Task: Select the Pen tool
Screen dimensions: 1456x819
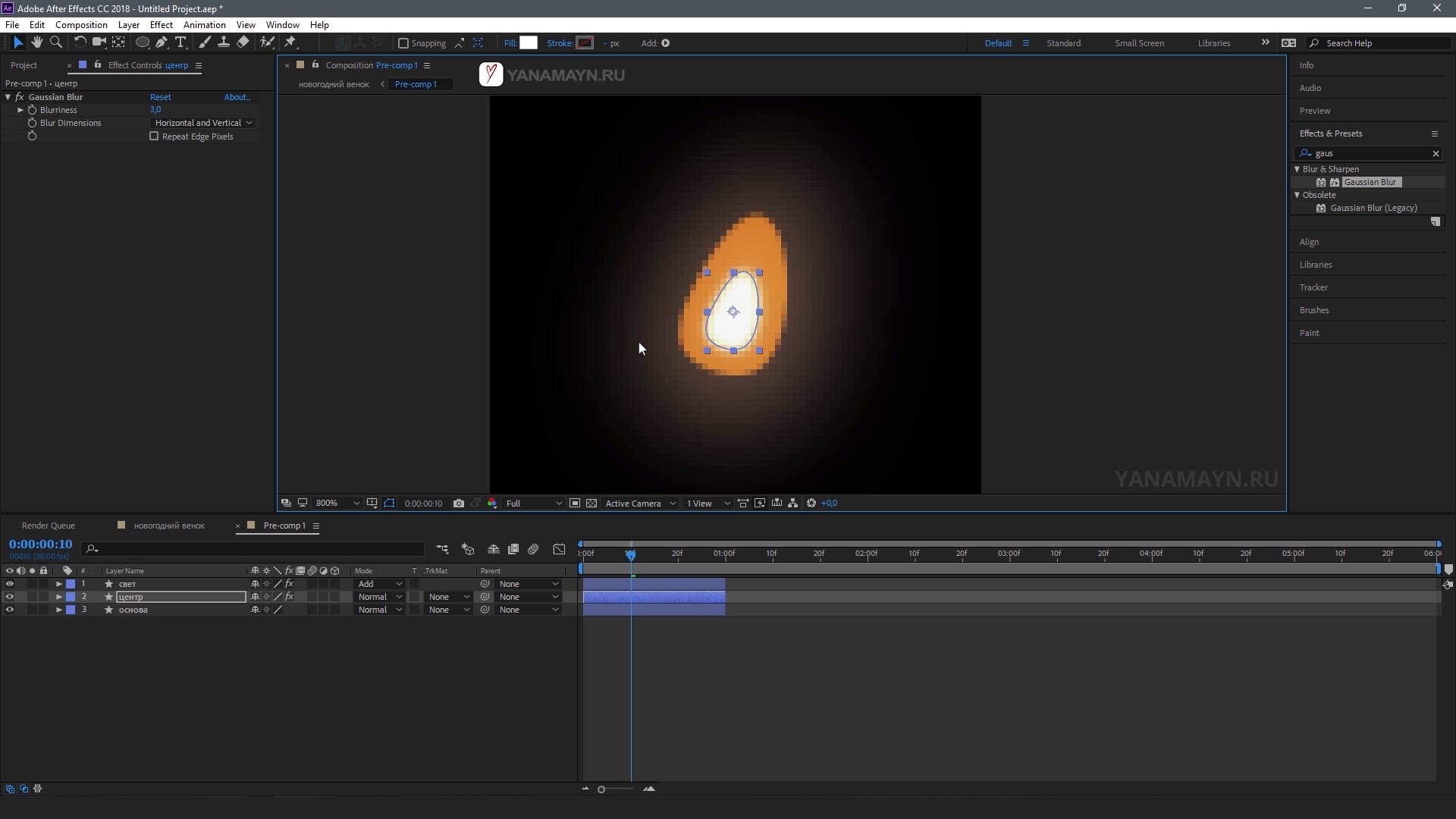Action: pos(162,42)
